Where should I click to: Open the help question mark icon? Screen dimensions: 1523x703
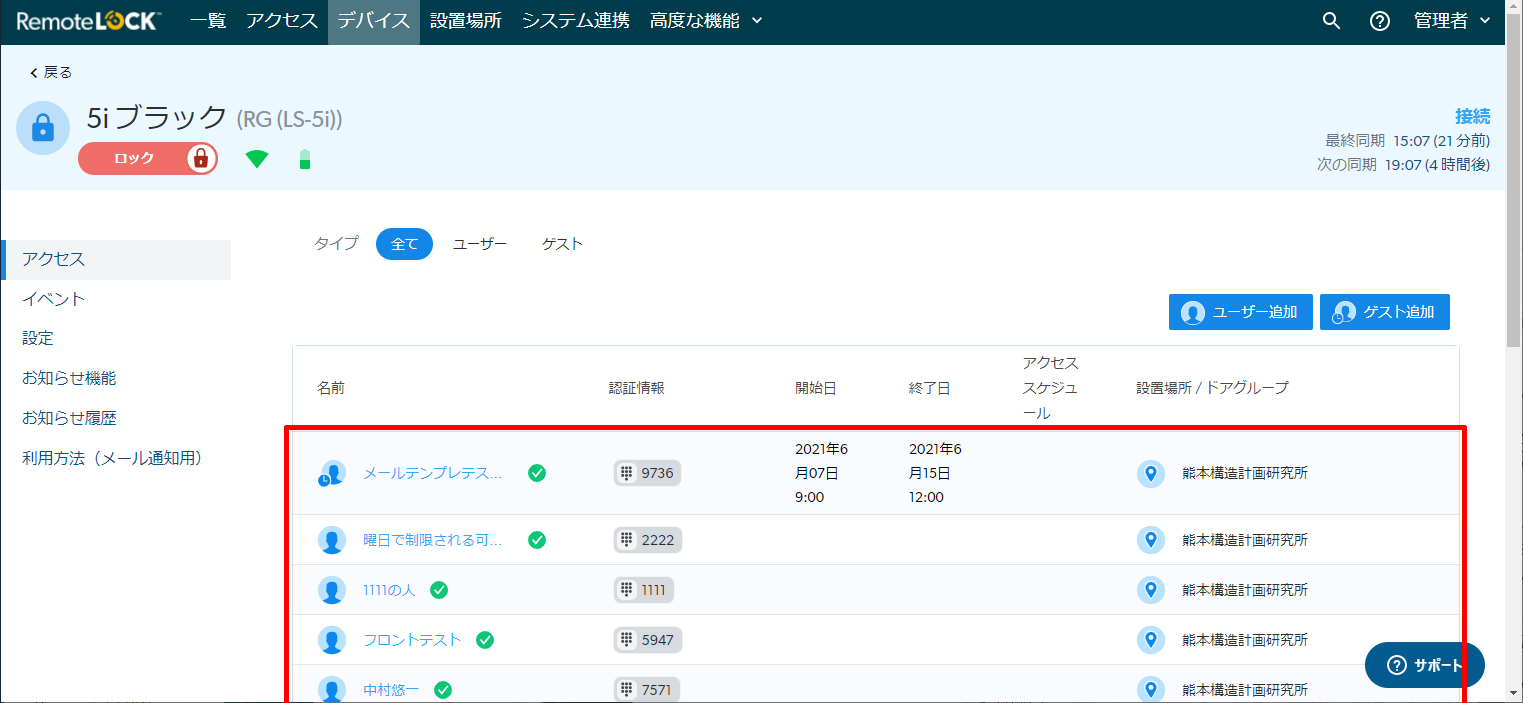1380,21
